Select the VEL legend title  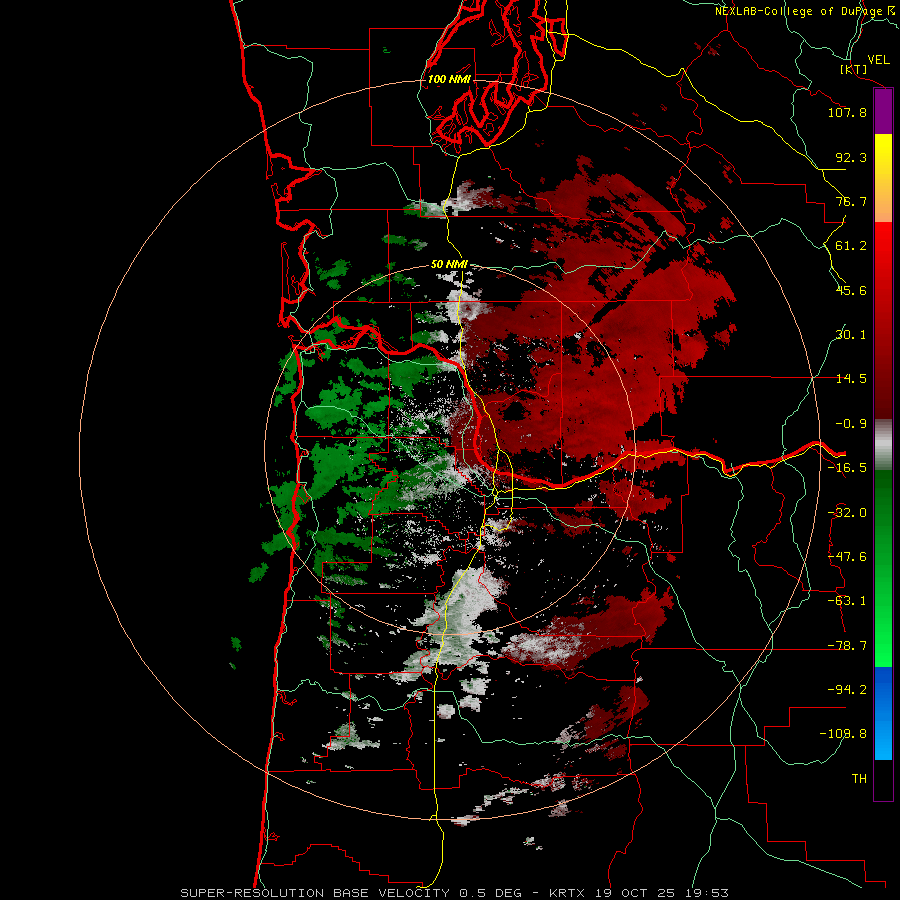pyautogui.click(x=878, y=60)
